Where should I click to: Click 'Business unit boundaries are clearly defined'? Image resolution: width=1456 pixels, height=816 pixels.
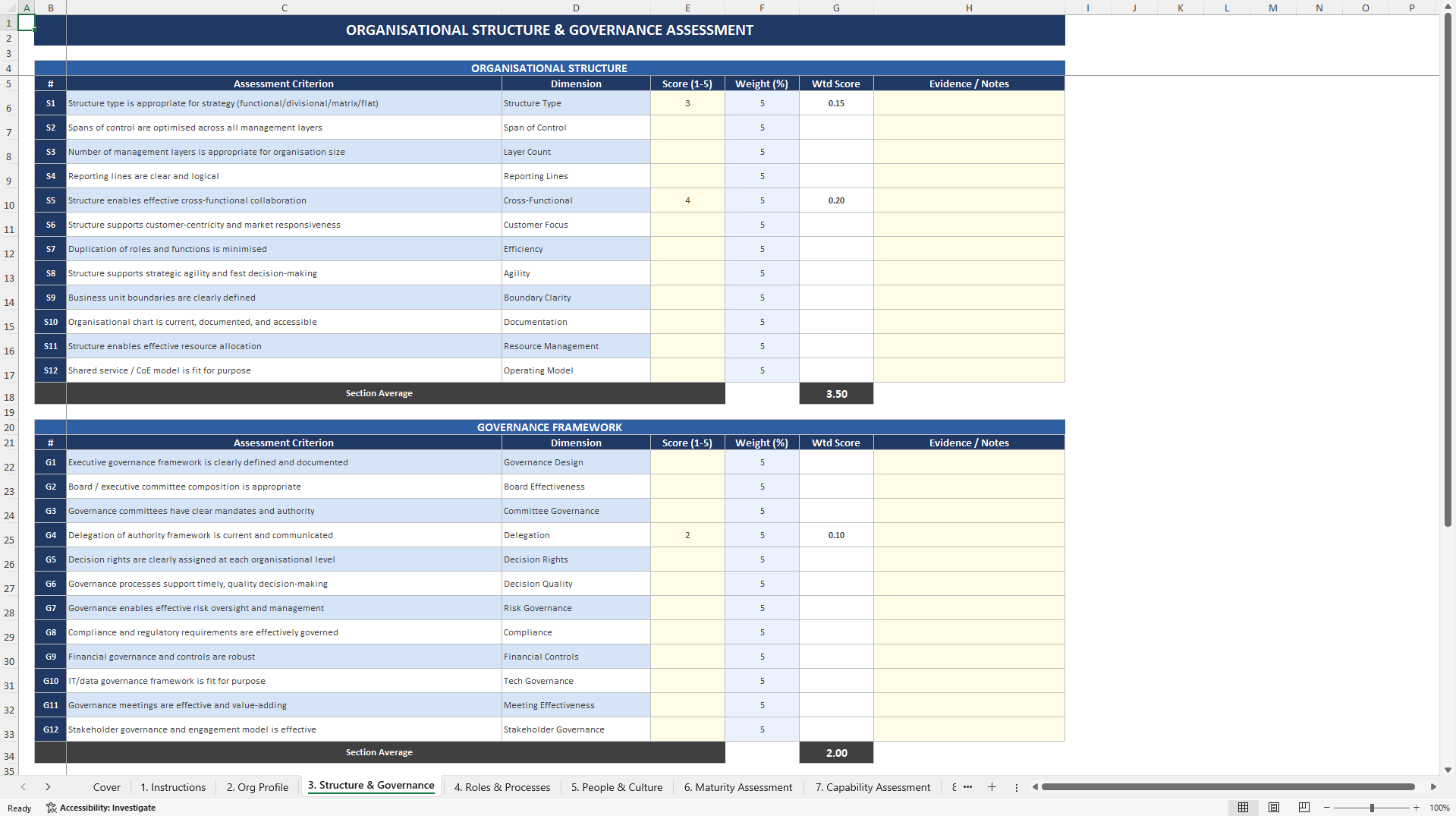tap(284, 298)
